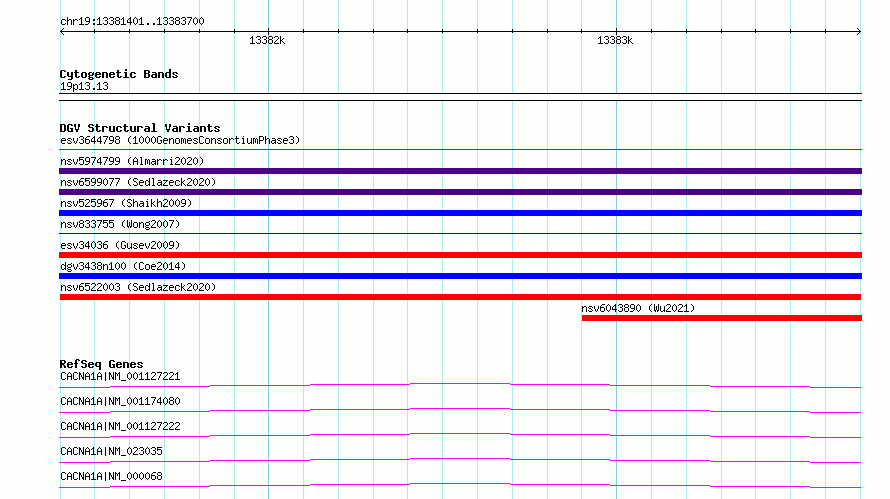Screen dimensions: 890x499
Task: Click the magenta NM_023035 gene line
Action: click(460, 460)
